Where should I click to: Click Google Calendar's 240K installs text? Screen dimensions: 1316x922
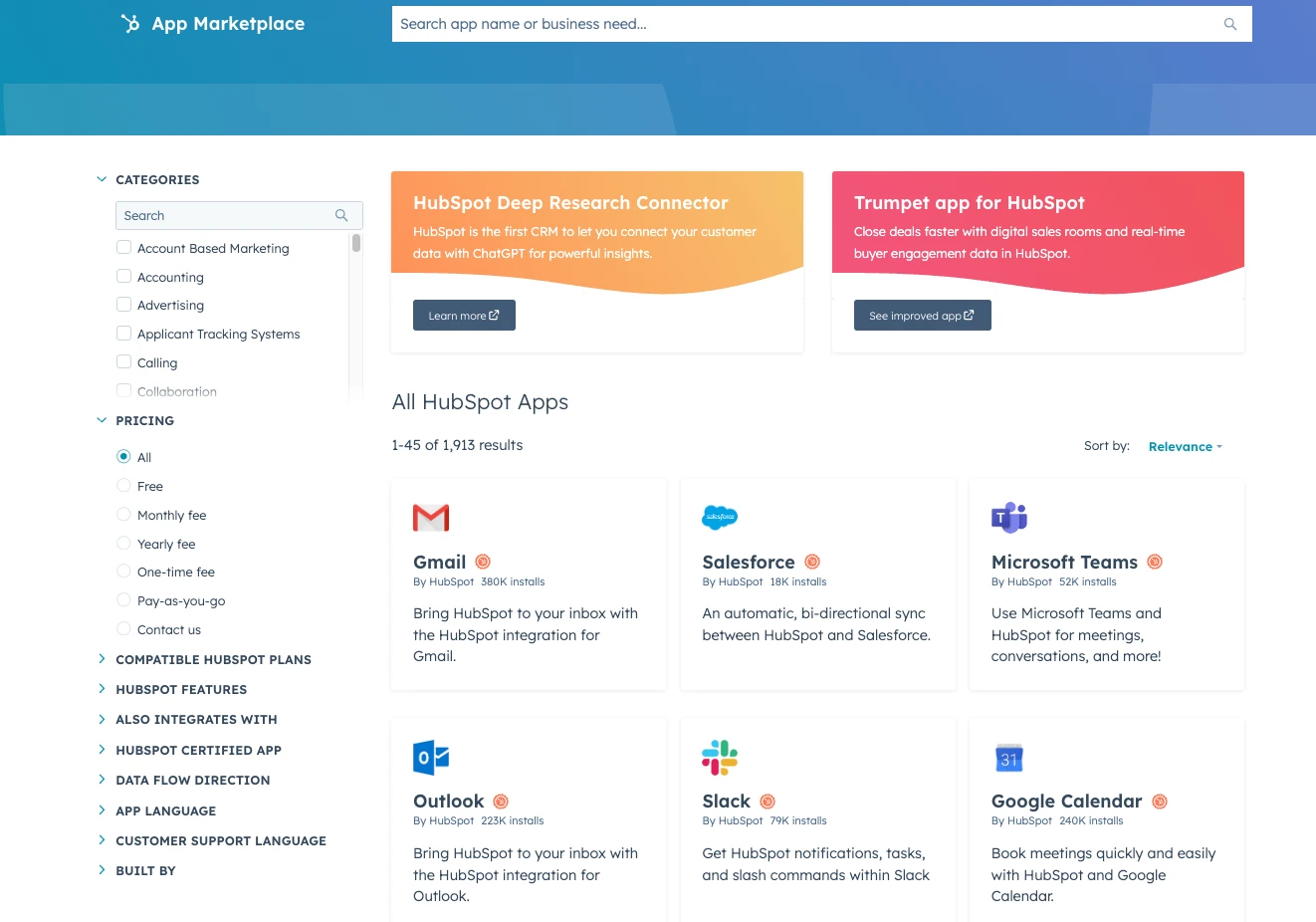point(1091,820)
